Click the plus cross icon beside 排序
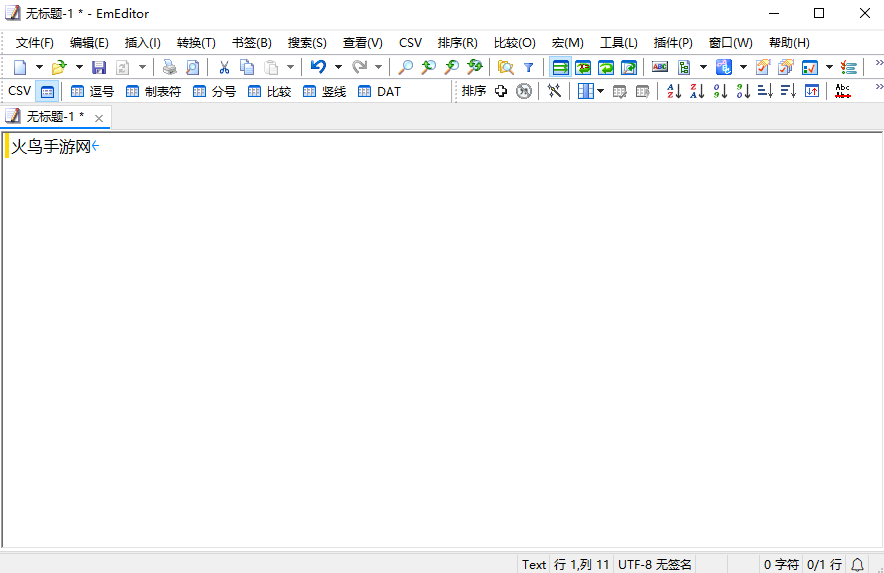884x573 pixels. coord(501,91)
